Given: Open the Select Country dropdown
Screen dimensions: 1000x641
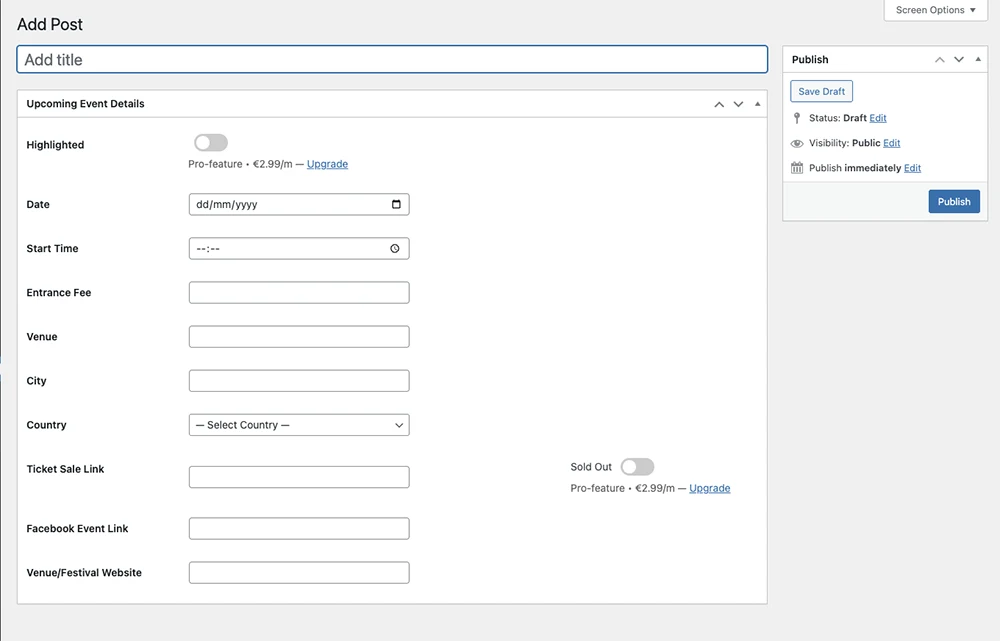Looking at the screenshot, I should [x=299, y=425].
